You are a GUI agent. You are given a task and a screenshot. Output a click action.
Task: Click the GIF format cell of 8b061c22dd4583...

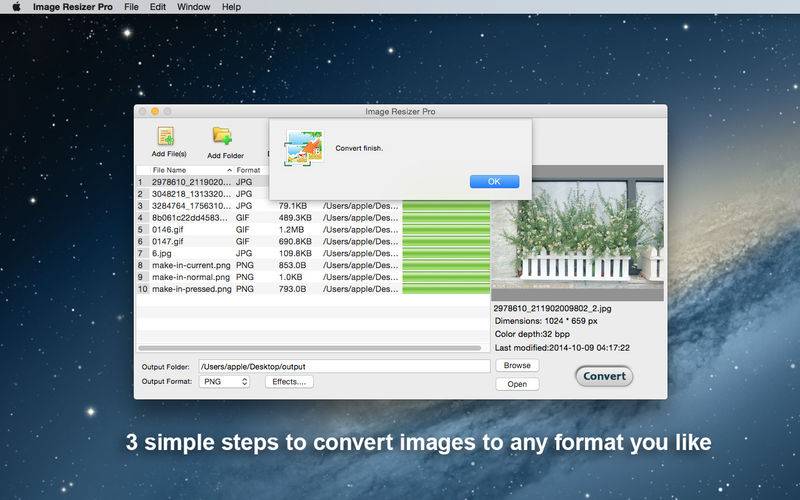point(243,217)
